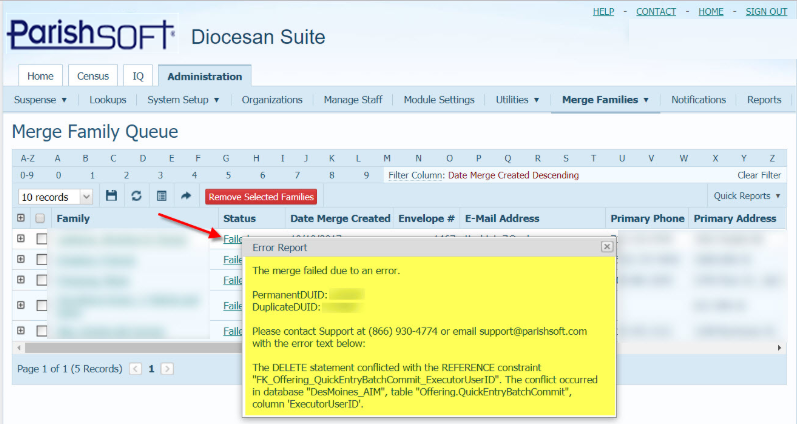797x424 pixels.
Task: Filter families by letter S
Action: click(x=566, y=158)
